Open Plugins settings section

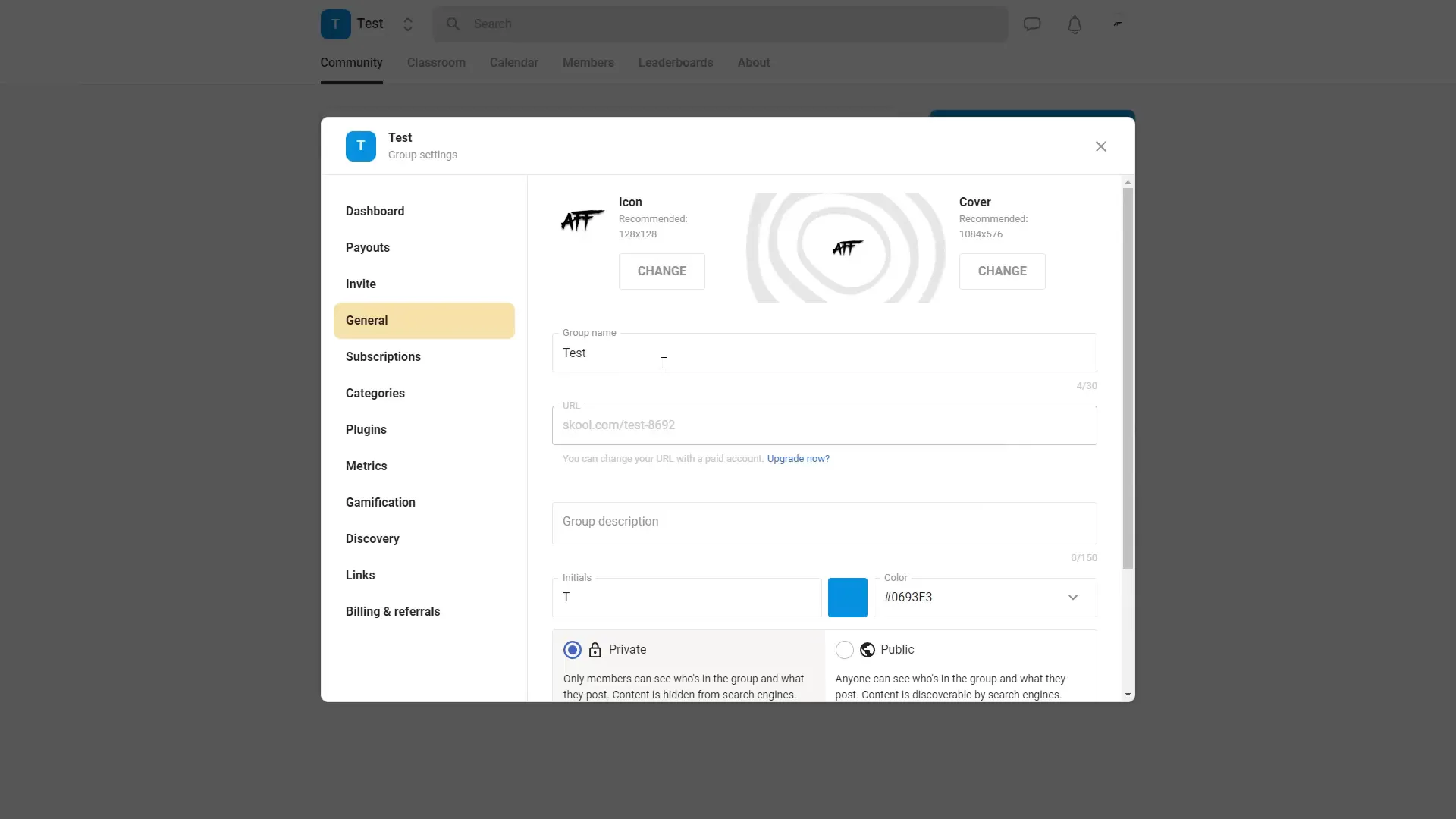(424, 430)
